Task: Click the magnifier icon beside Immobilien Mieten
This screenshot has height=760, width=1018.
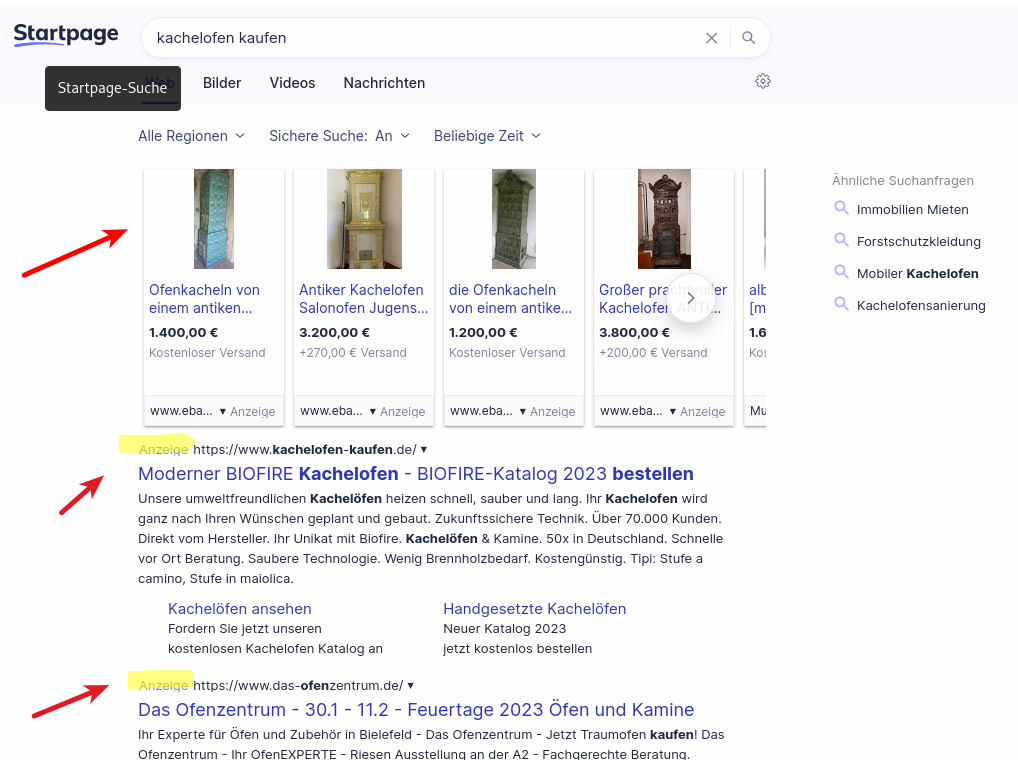Action: 841,208
